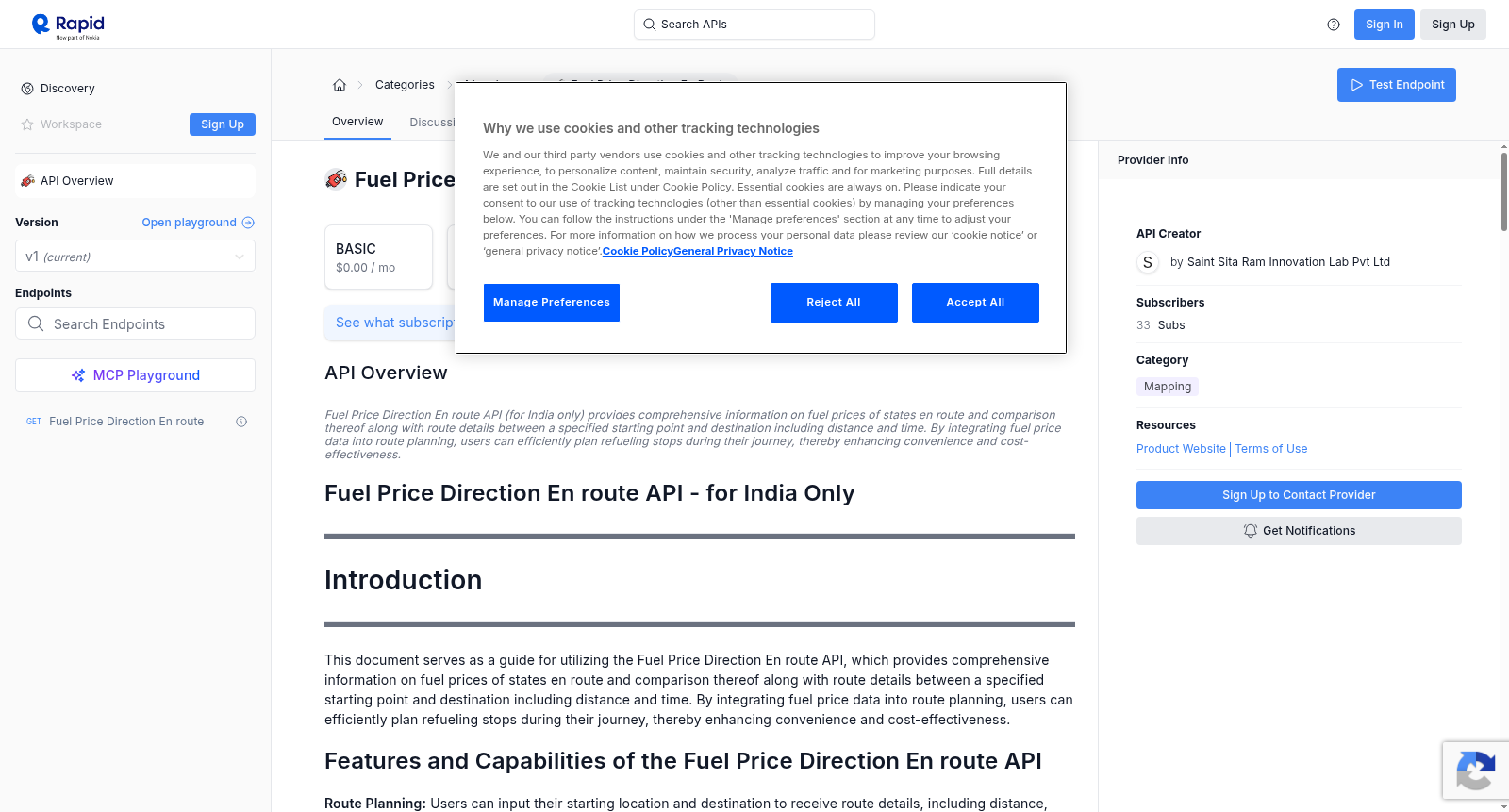Click the Saint Sita Ram Innovation Lab name
This screenshot has width=1509, height=812.
(x=1288, y=262)
